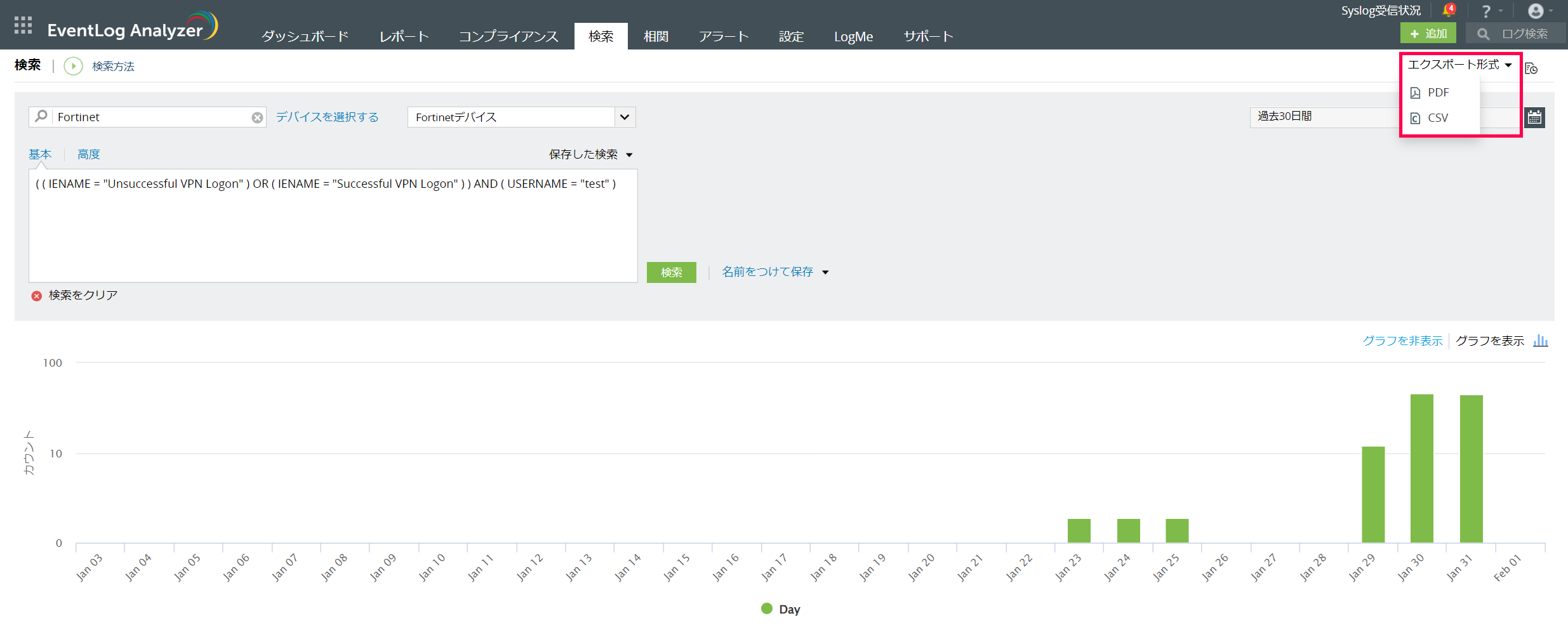Click the Jan 30 bar in chart
The height and width of the screenshot is (642, 1568).
tap(1421, 468)
